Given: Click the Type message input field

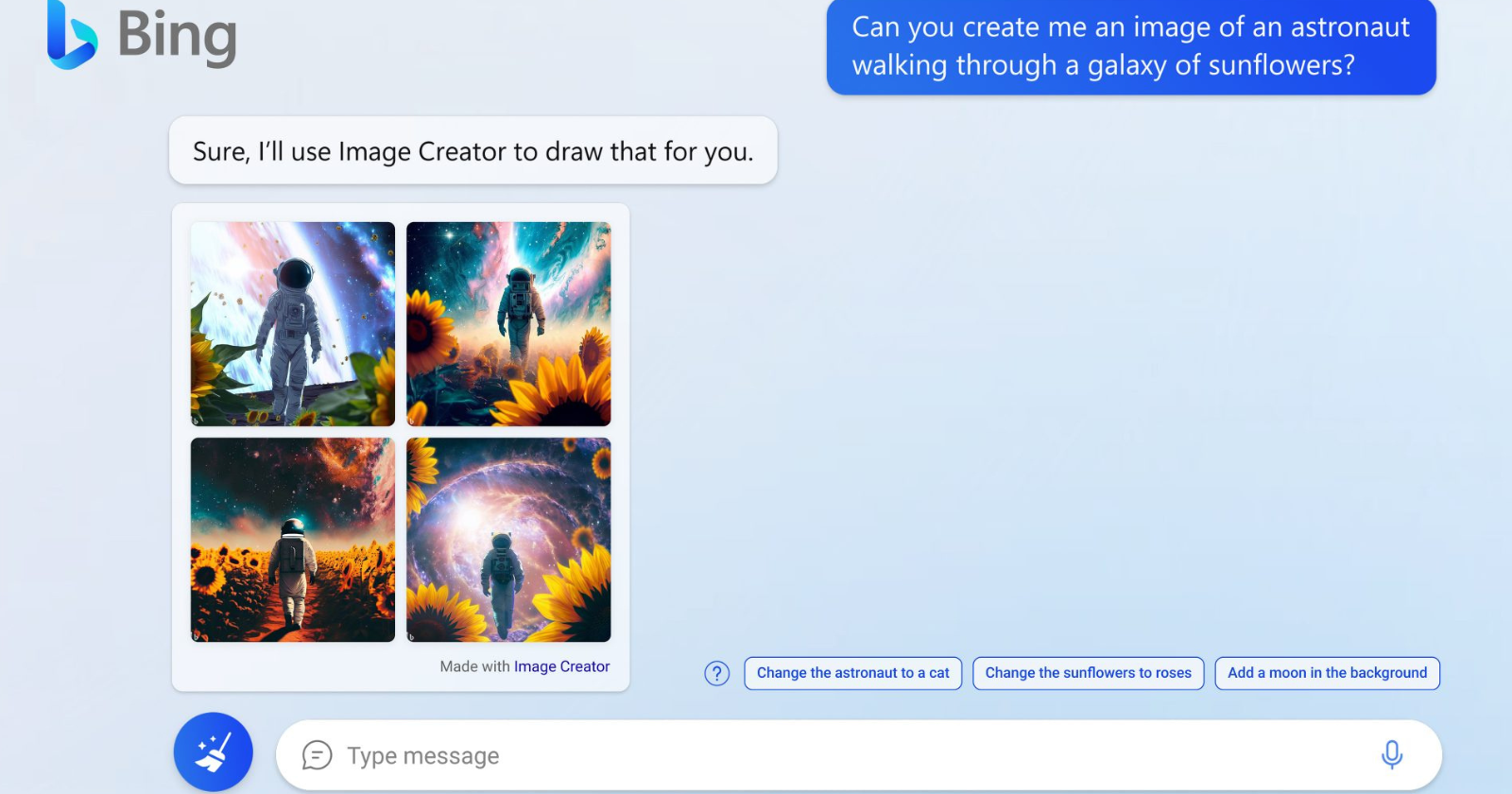Looking at the screenshot, I should (858, 755).
